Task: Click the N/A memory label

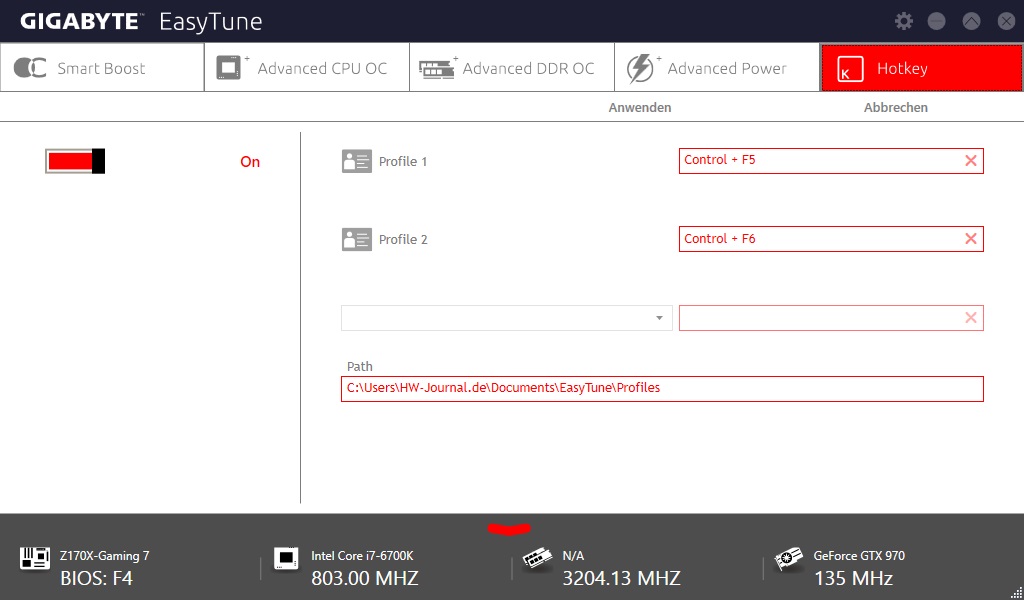Action: tap(573, 556)
